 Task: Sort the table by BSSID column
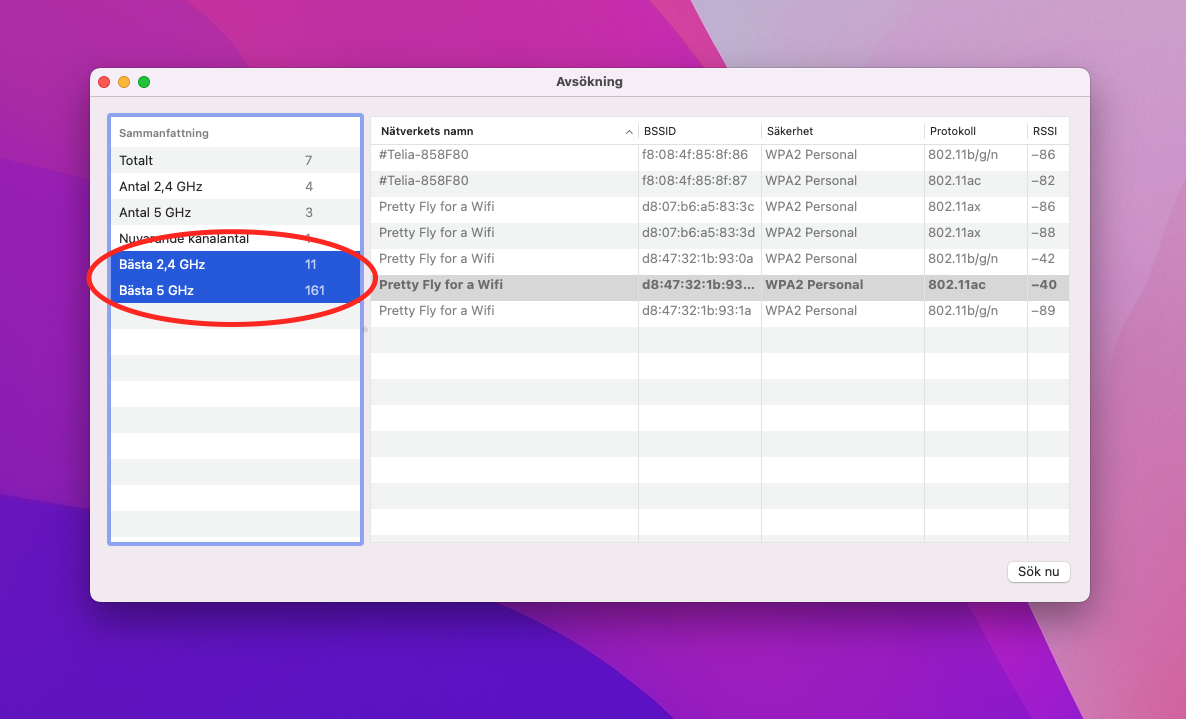(699, 132)
